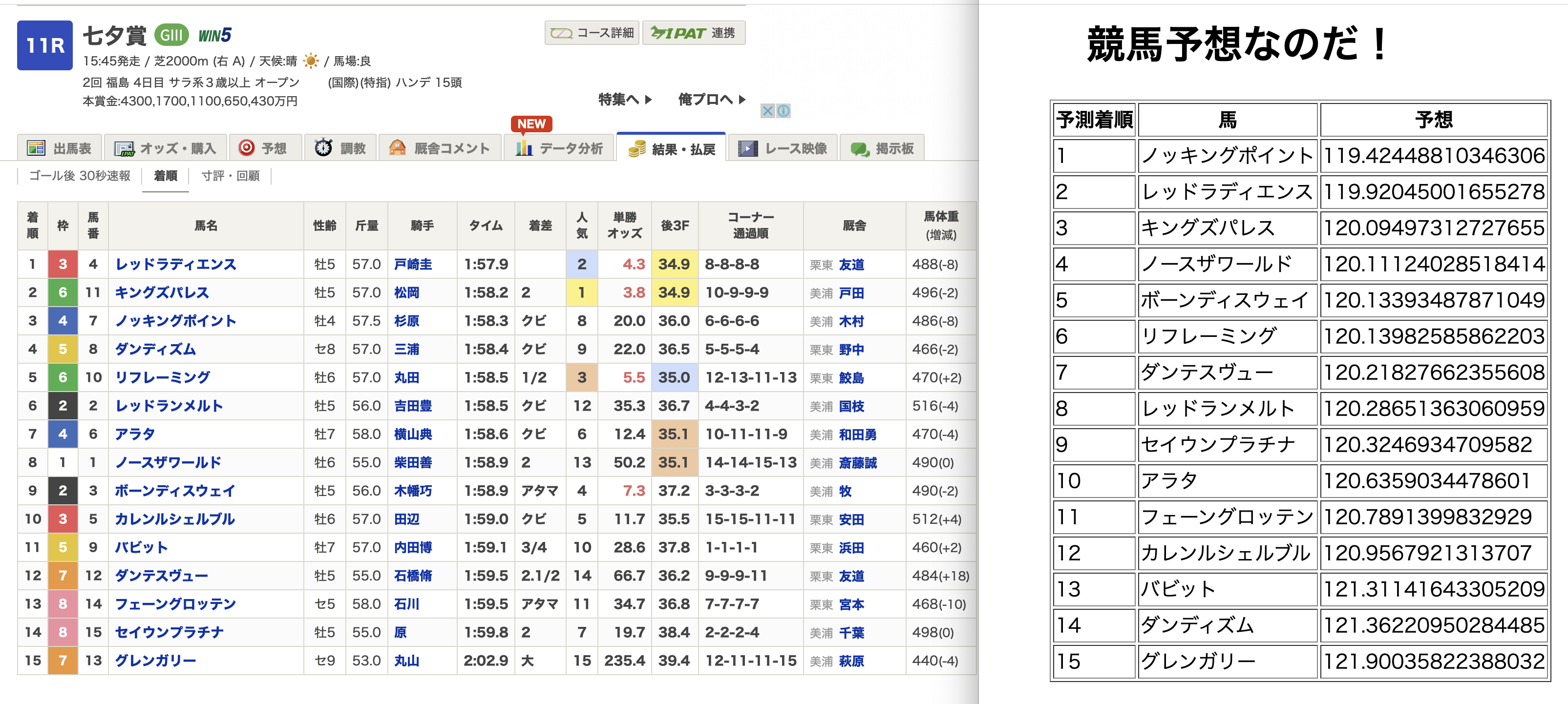
Task: Open the データ分析 tab
Action: click(559, 148)
